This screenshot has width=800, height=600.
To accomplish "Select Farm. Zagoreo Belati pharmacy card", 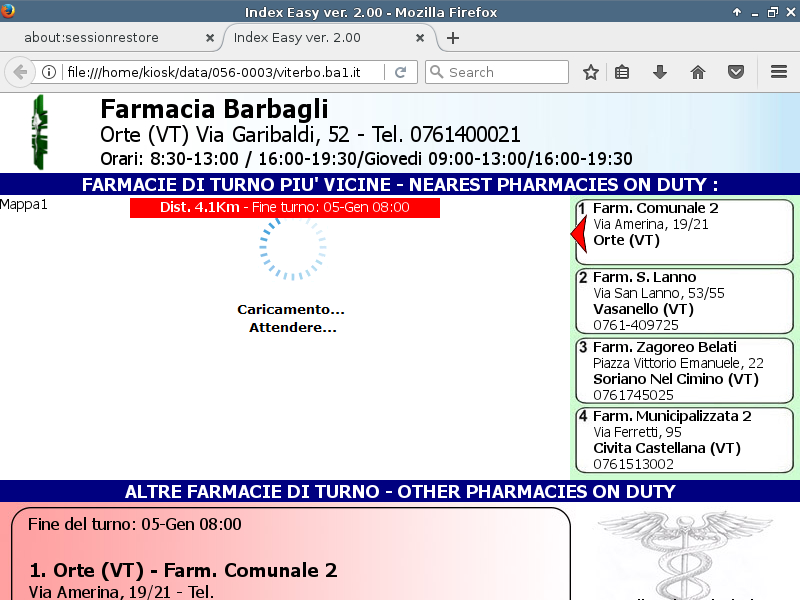I will point(684,371).
